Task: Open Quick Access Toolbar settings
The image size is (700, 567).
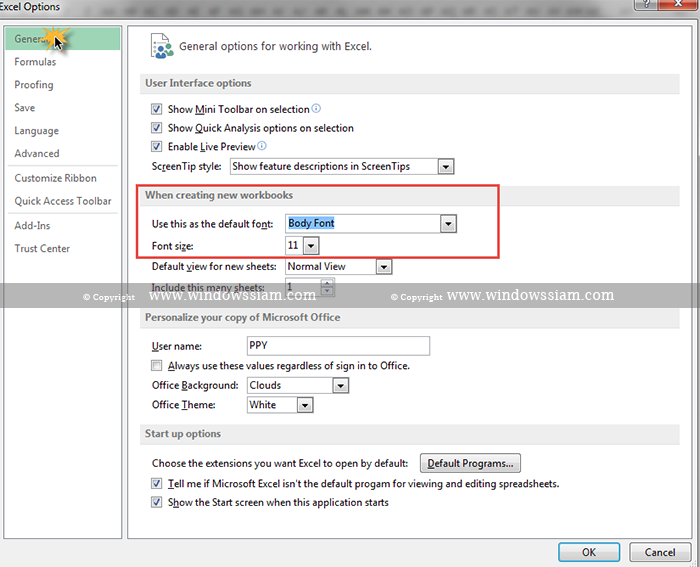Action: pos(63,201)
